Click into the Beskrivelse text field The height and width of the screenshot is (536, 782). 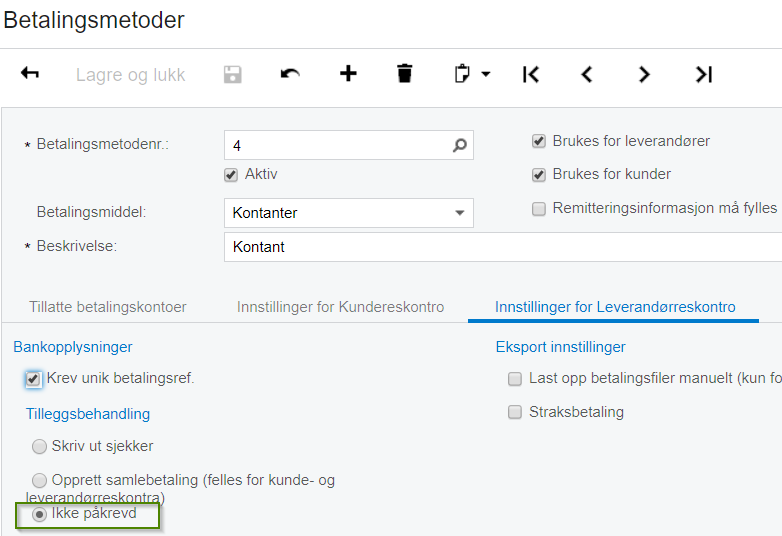point(500,247)
